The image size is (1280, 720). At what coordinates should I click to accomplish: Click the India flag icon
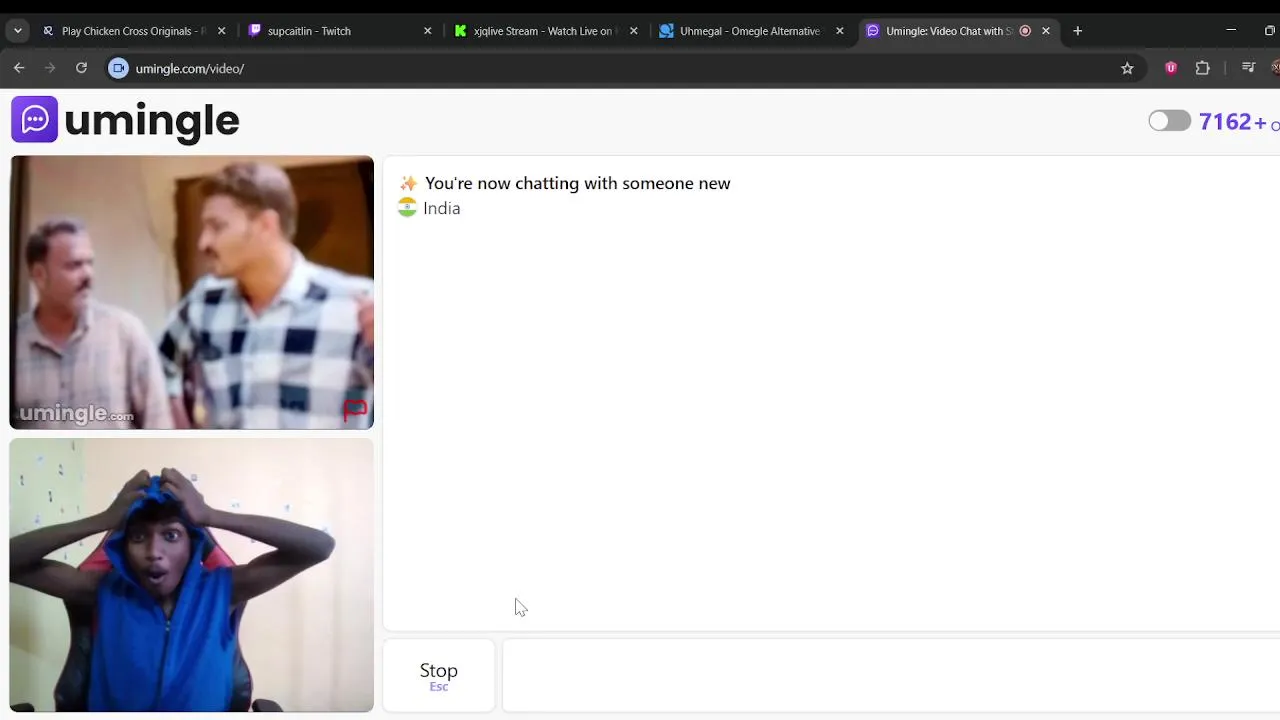(x=407, y=208)
